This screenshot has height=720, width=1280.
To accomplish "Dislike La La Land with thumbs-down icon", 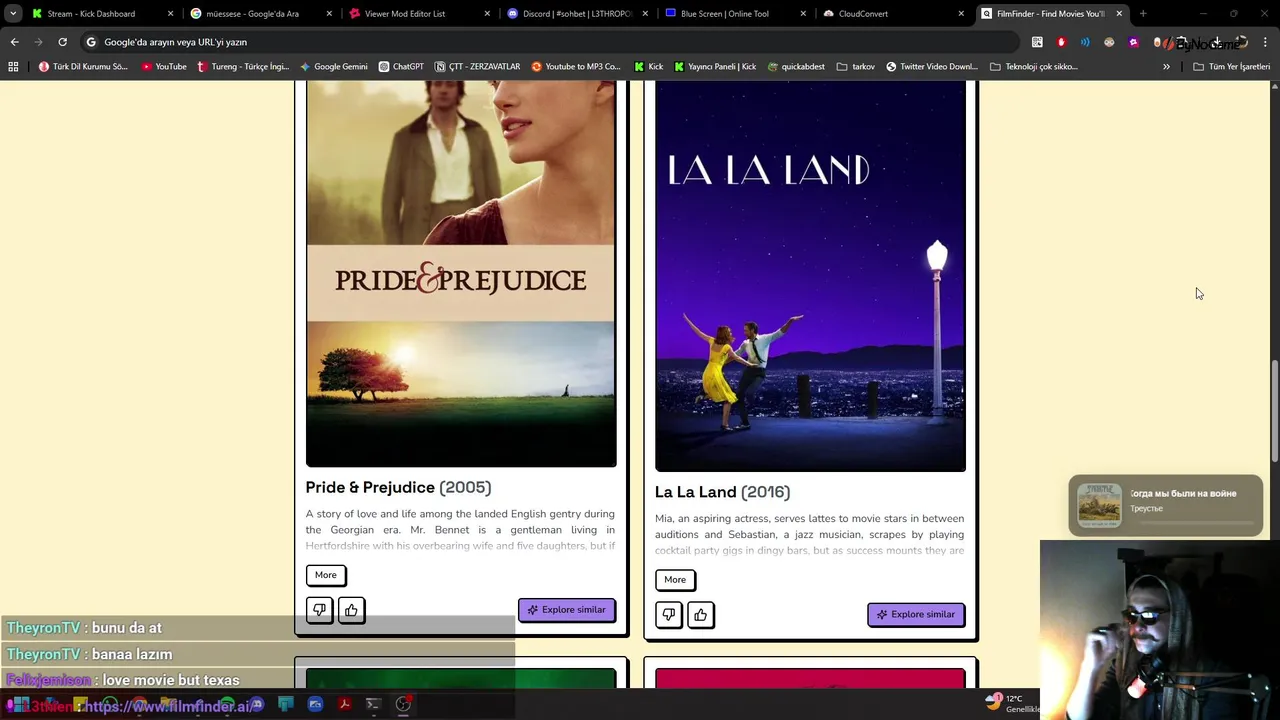I will [x=669, y=615].
